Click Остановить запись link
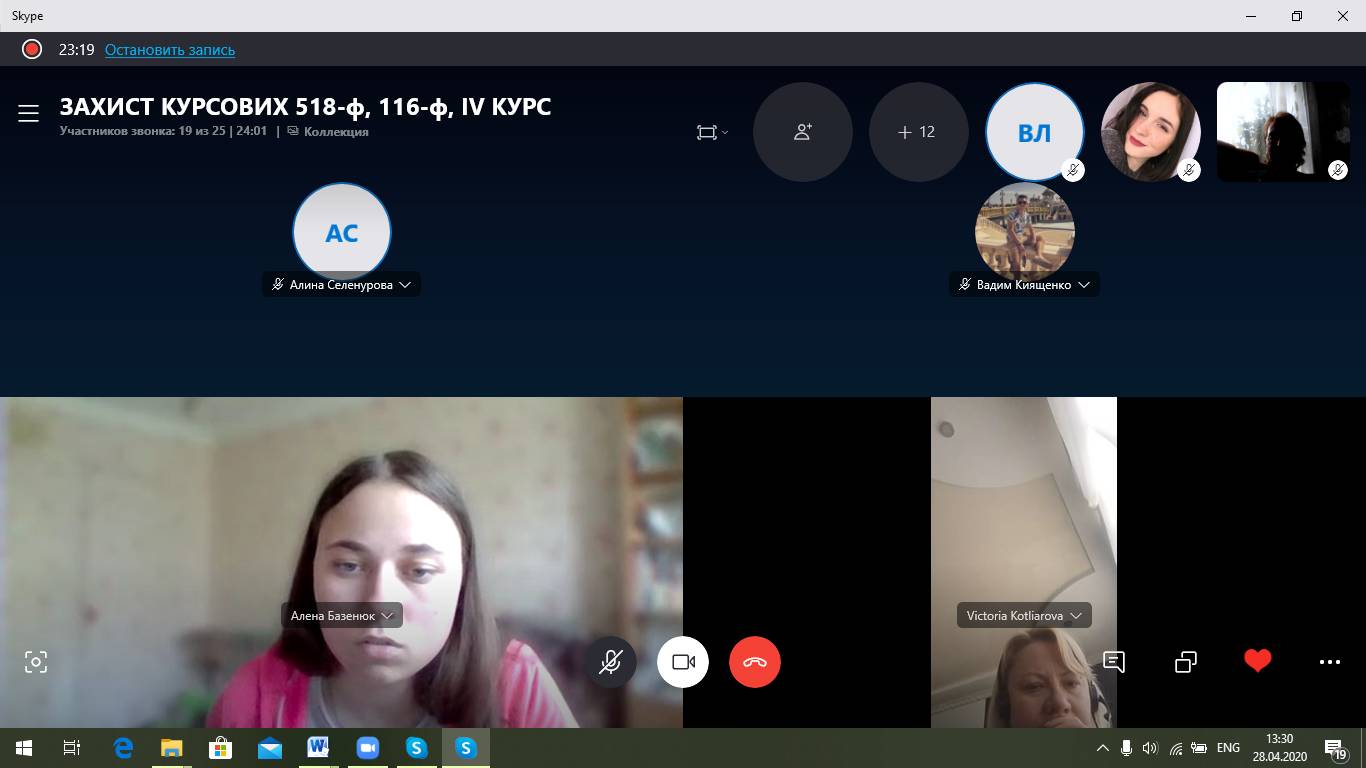This screenshot has width=1366, height=768. click(170, 50)
